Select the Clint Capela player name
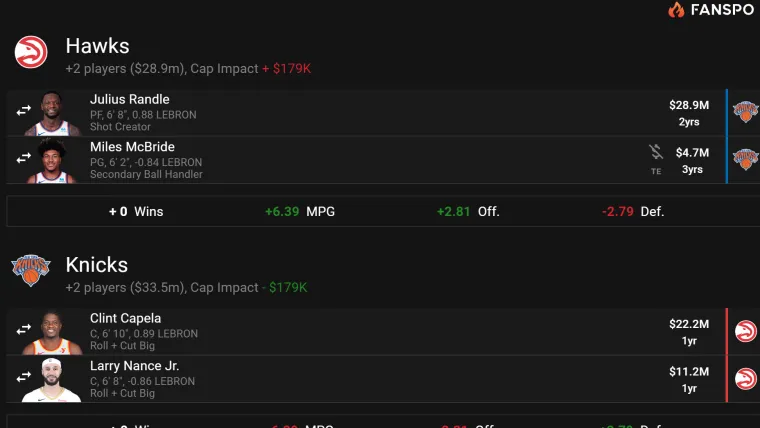This screenshot has height=428, width=760. (125, 318)
